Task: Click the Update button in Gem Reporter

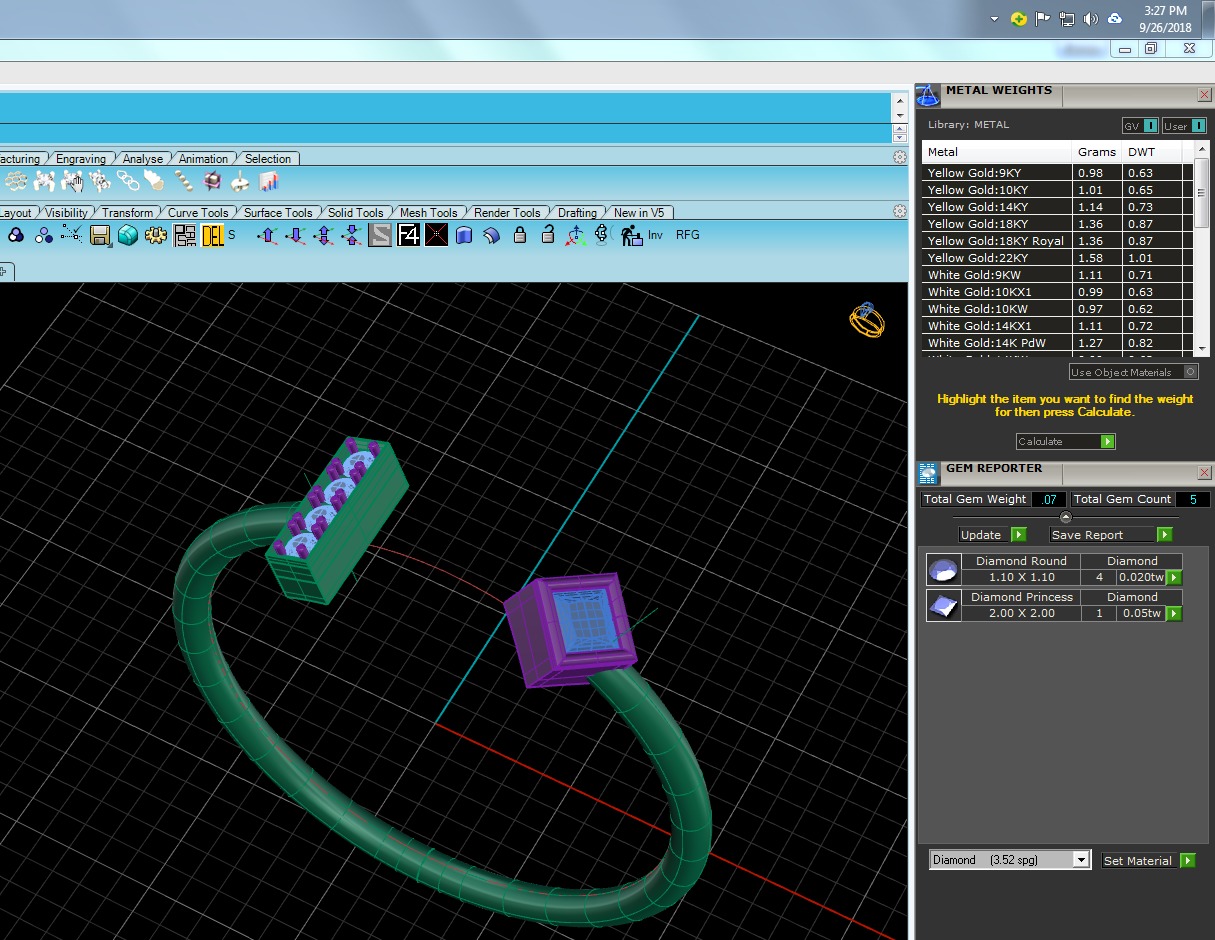Action: (x=993, y=535)
